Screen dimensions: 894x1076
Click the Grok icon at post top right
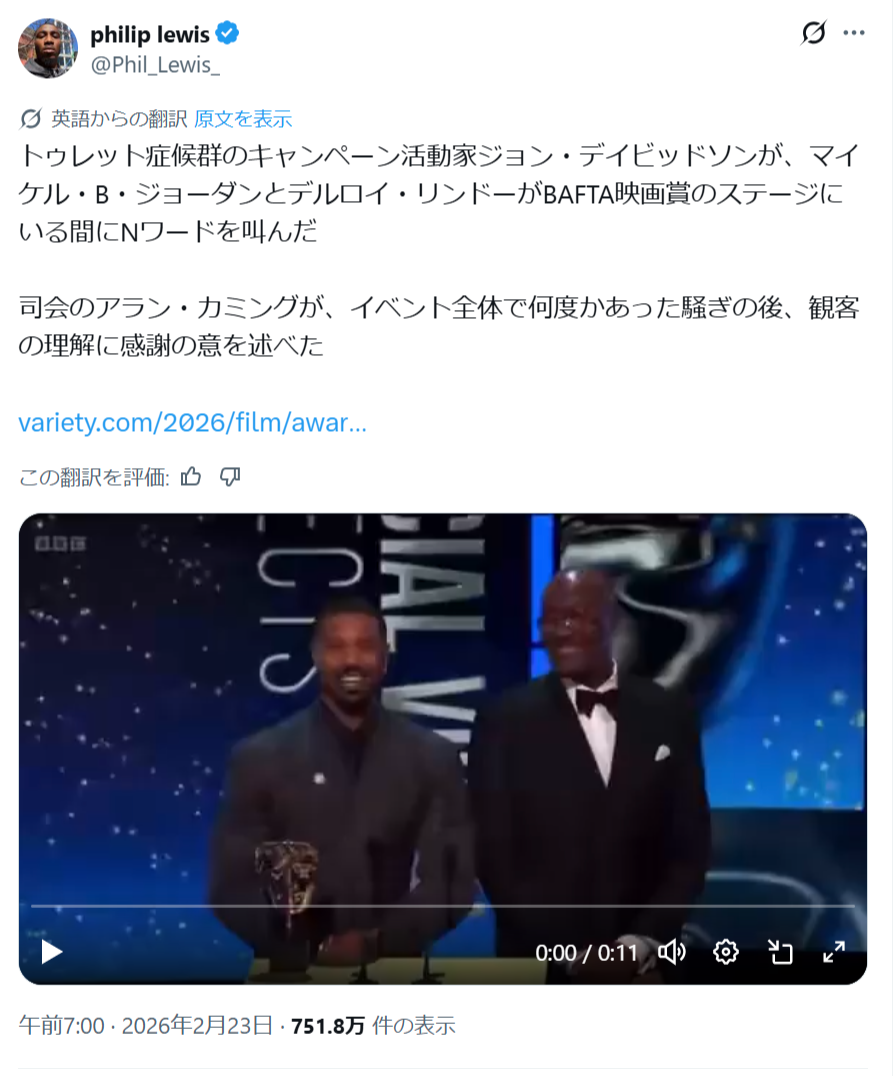(814, 32)
